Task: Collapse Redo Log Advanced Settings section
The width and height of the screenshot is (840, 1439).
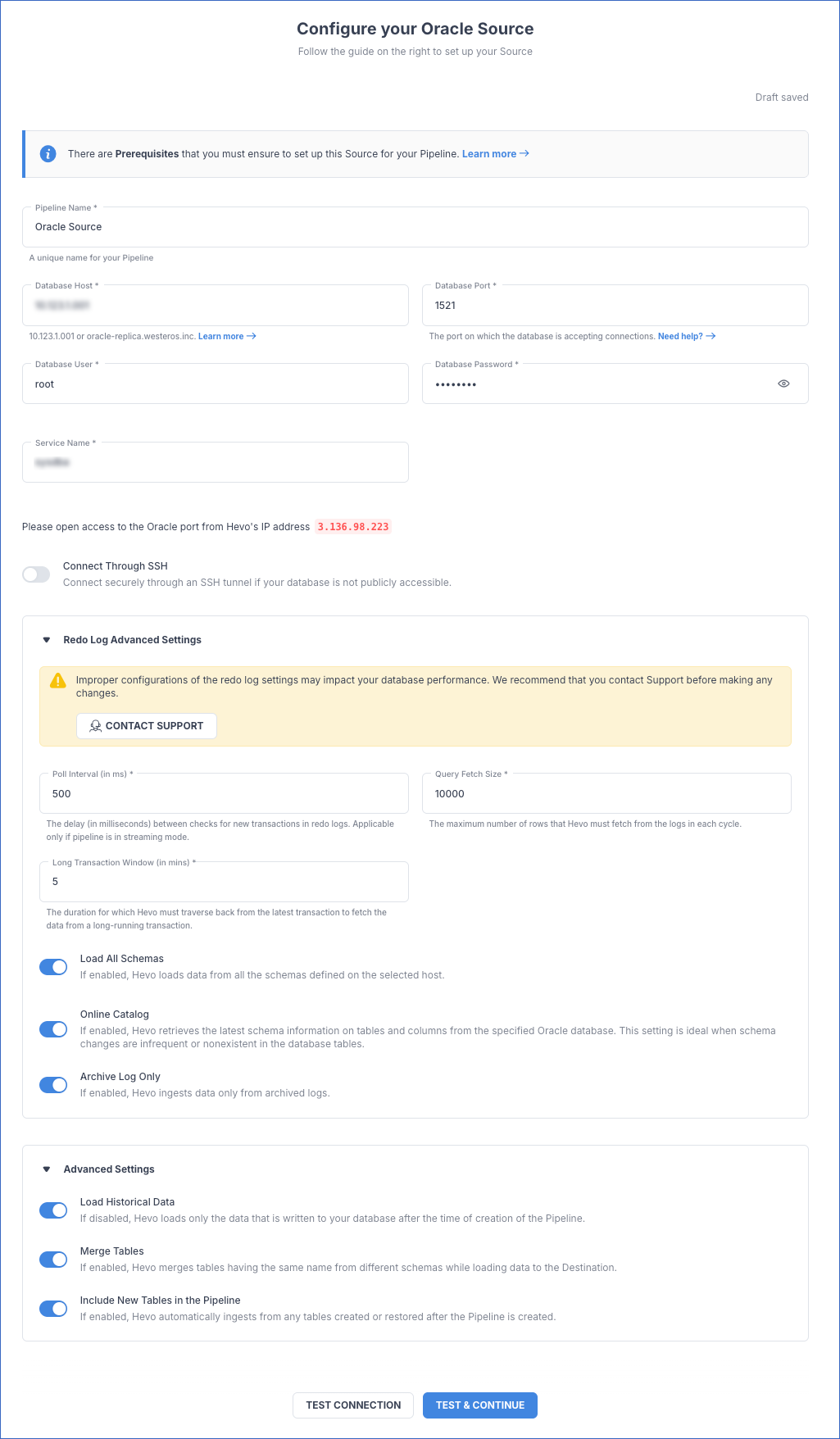Action: coord(47,640)
